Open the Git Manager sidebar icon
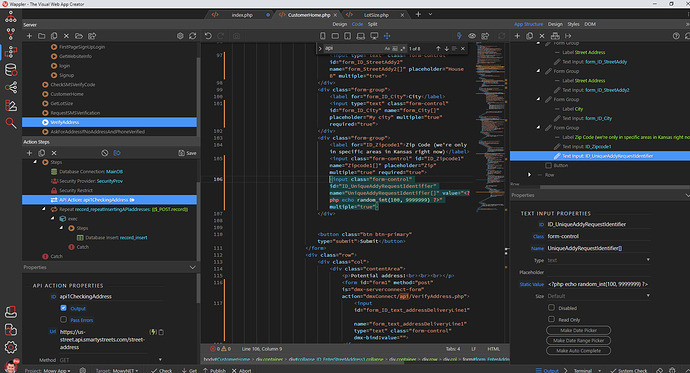Viewport: 690px width, 373px height. pyautogui.click(x=11, y=33)
